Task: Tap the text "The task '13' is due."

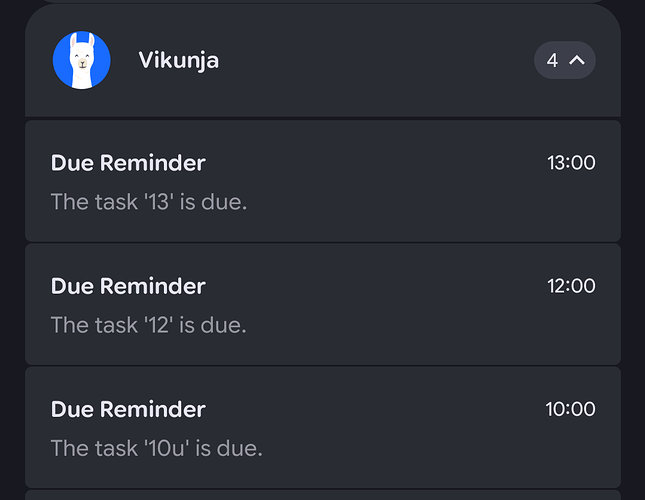Action: (x=148, y=202)
